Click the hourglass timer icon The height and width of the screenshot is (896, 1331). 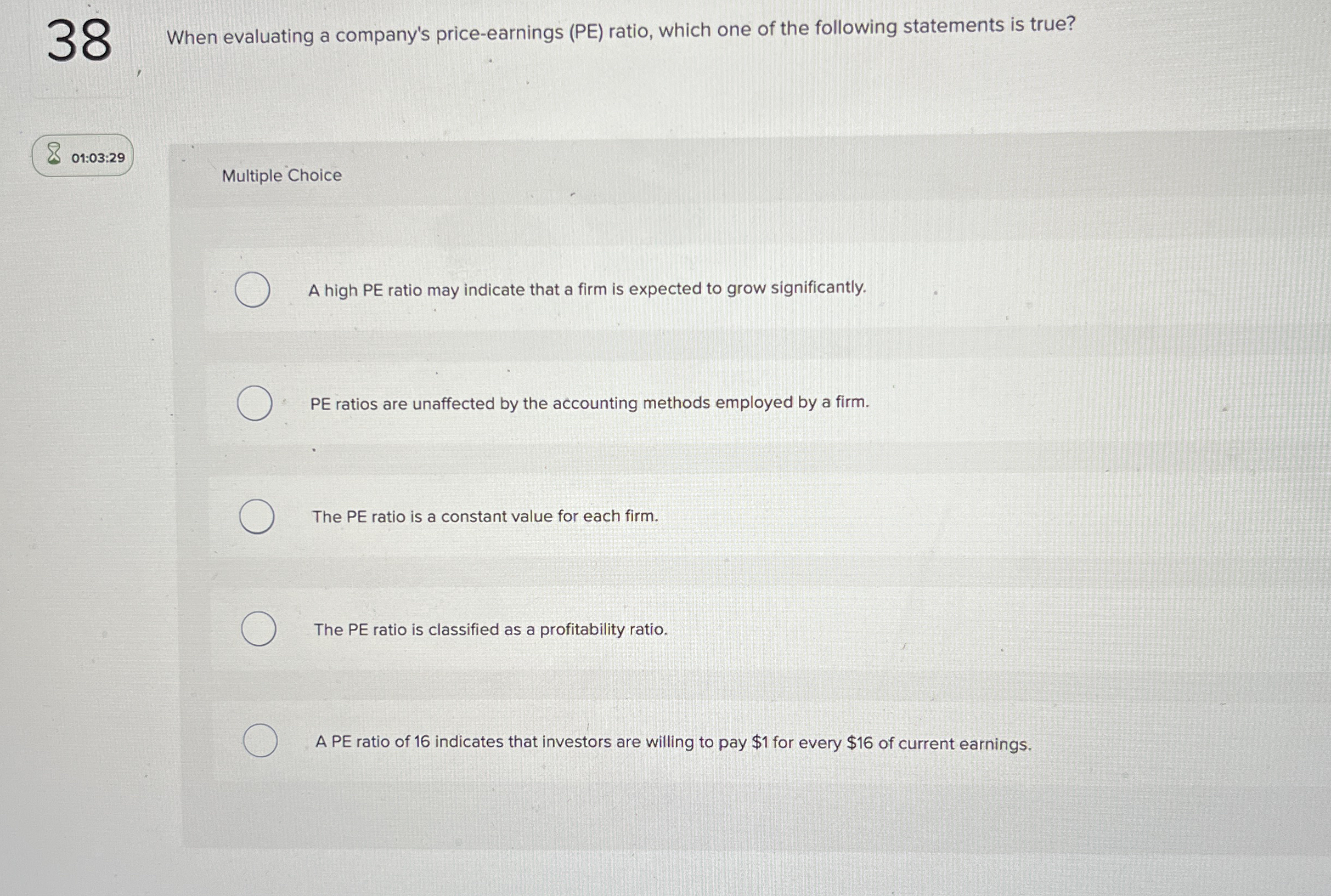coord(53,153)
